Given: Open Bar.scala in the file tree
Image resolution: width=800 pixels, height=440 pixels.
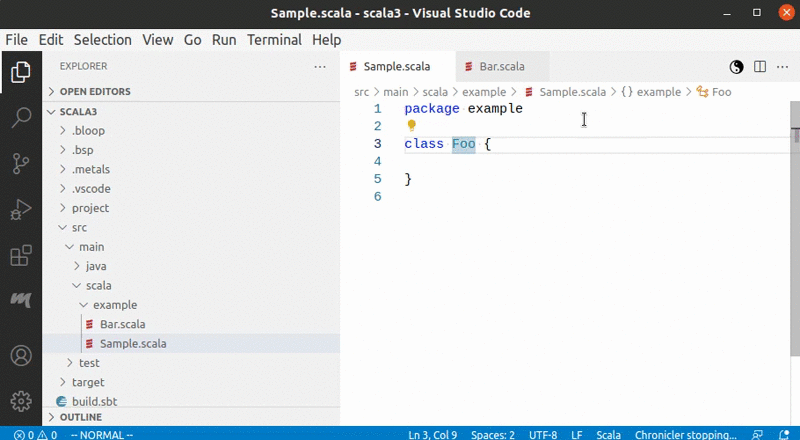Looking at the screenshot, I should pos(191,324).
